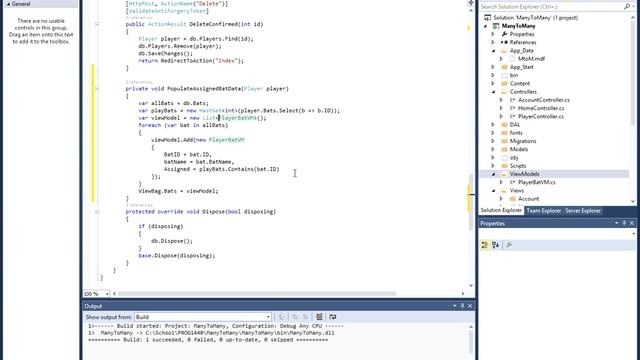Click editor horizontal scrollbar thumb

(257, 293)
